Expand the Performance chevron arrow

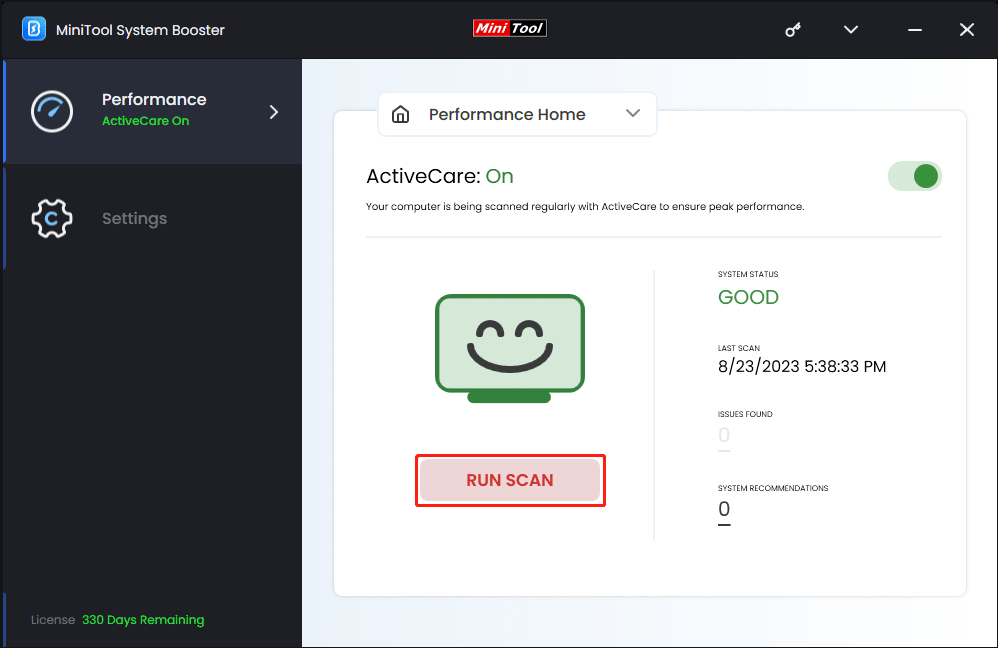(x=274, y=112)
